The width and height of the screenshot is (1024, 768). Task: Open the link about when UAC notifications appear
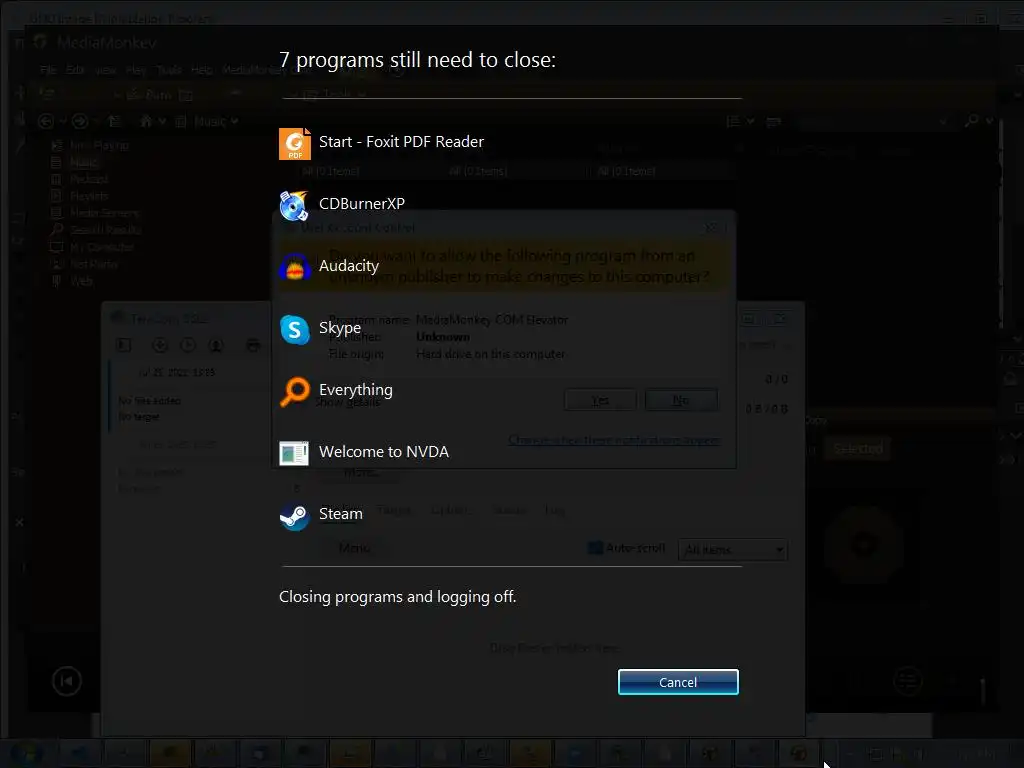(614, 440)
